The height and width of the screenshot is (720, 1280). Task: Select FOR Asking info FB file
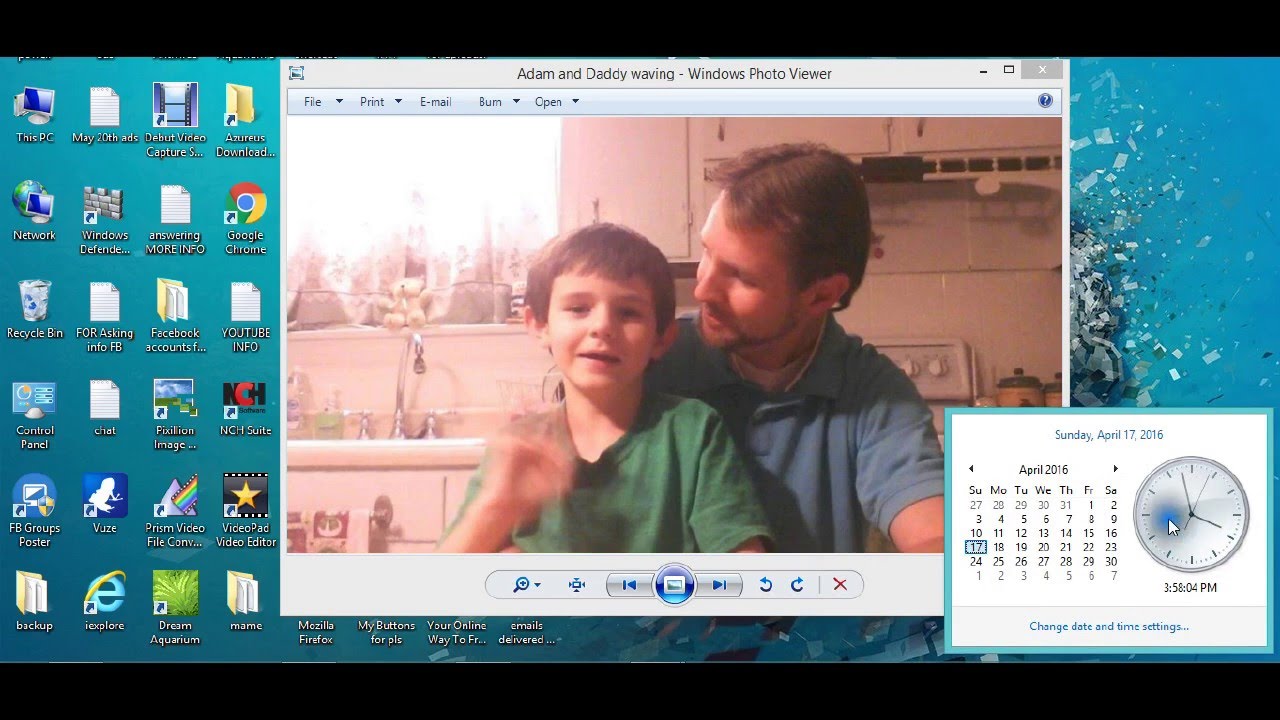point(105,316)
